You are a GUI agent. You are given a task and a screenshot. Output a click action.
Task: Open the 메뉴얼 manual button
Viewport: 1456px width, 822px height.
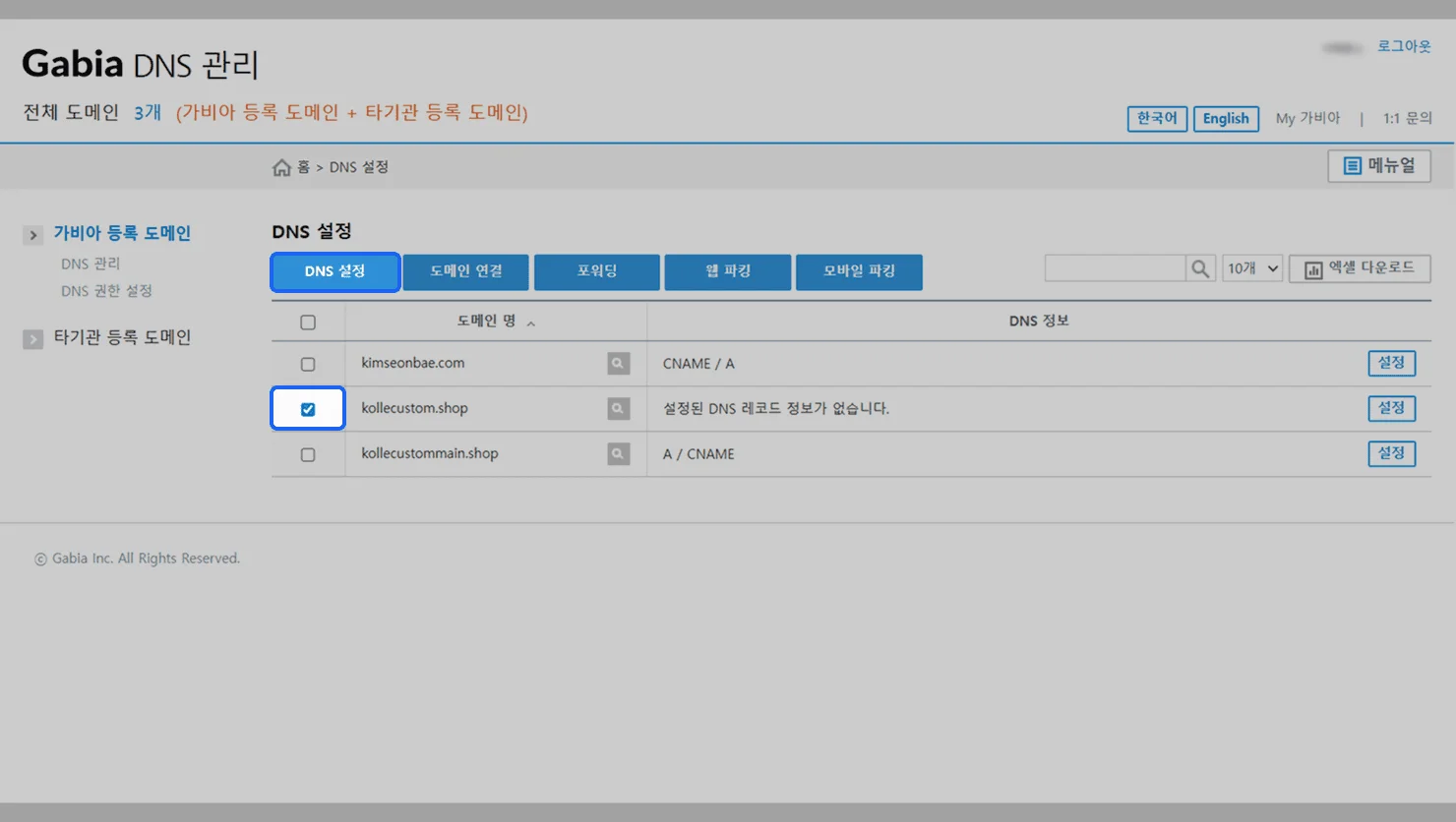tap(1378, 166)
